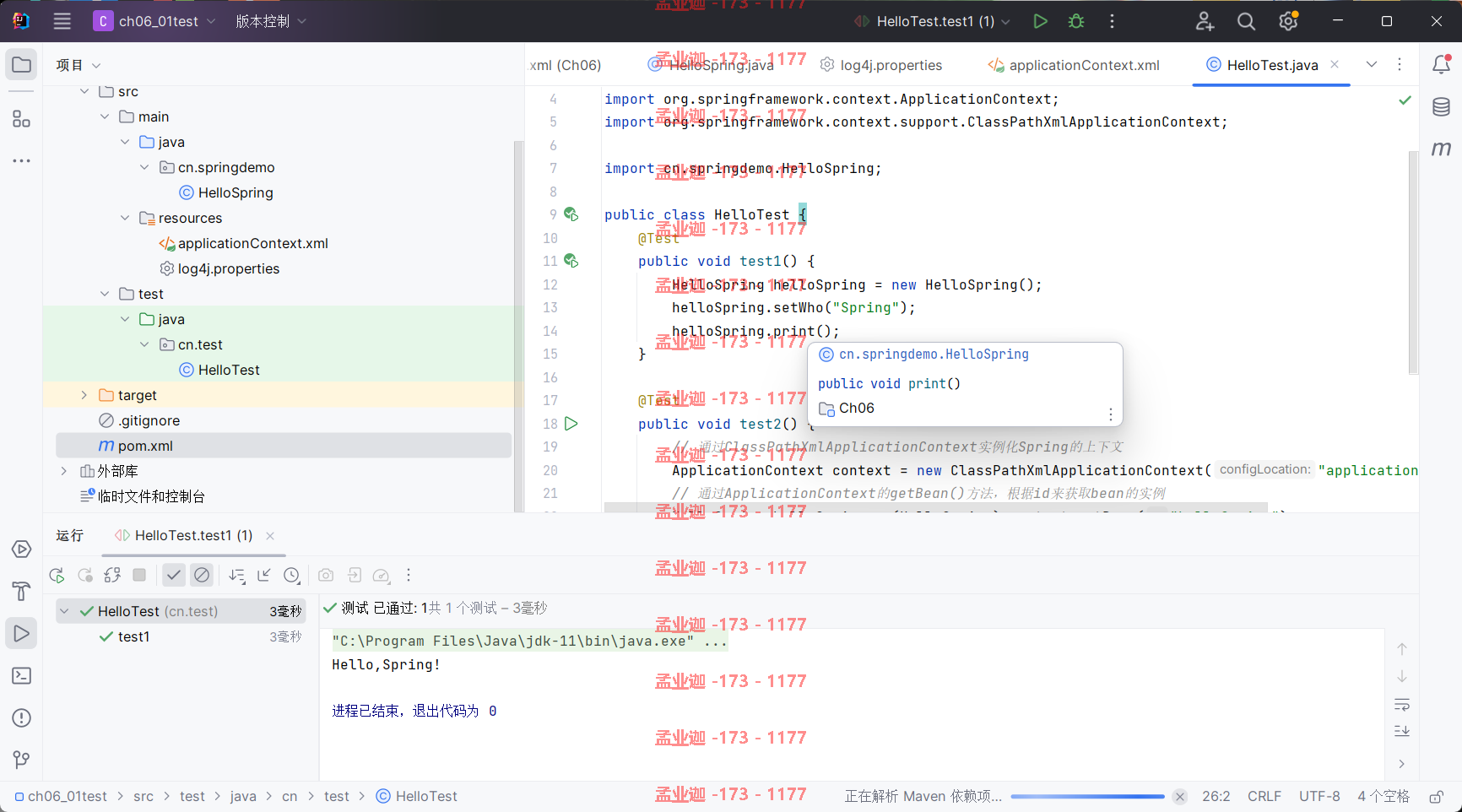The image size is (1462, 812).
Task: Open the Services tool window
Action: 22,549
